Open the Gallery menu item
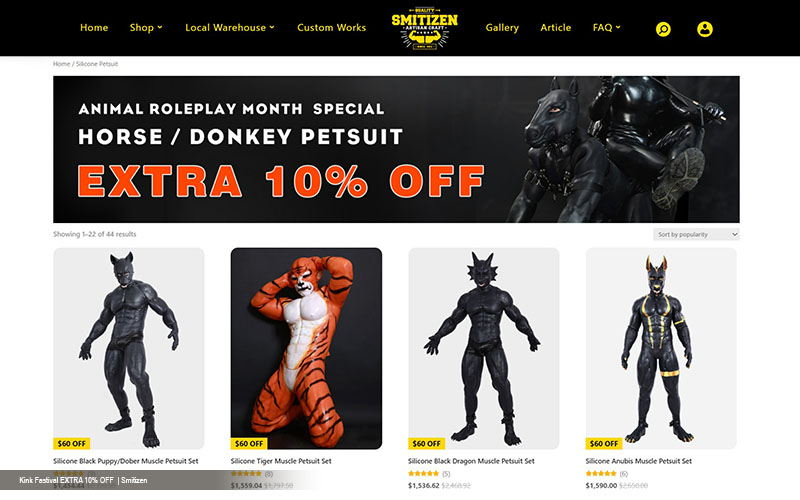 [x=502, y=28]
